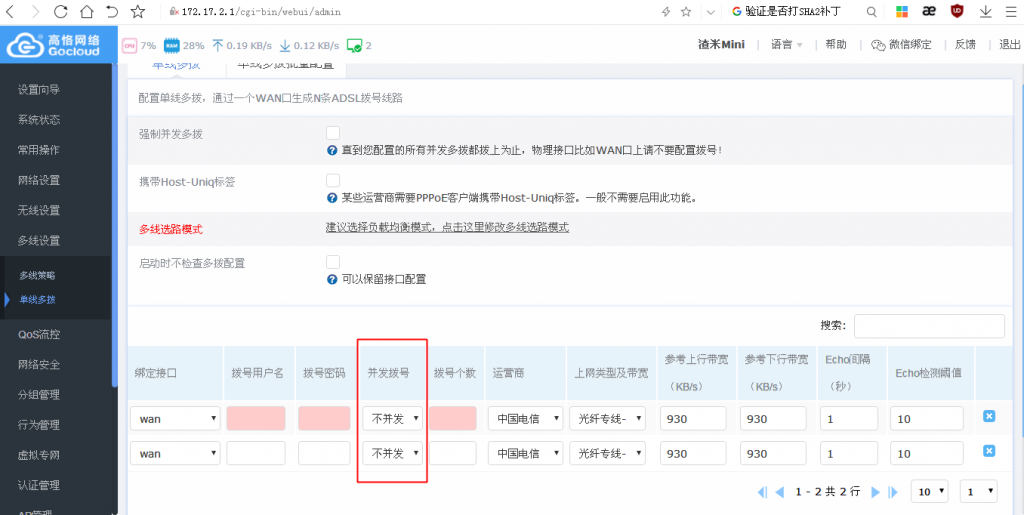Click the sidebar vertical scrollbar
Viewport: 1024px width, 515px height.
click(x=116, y=225)
